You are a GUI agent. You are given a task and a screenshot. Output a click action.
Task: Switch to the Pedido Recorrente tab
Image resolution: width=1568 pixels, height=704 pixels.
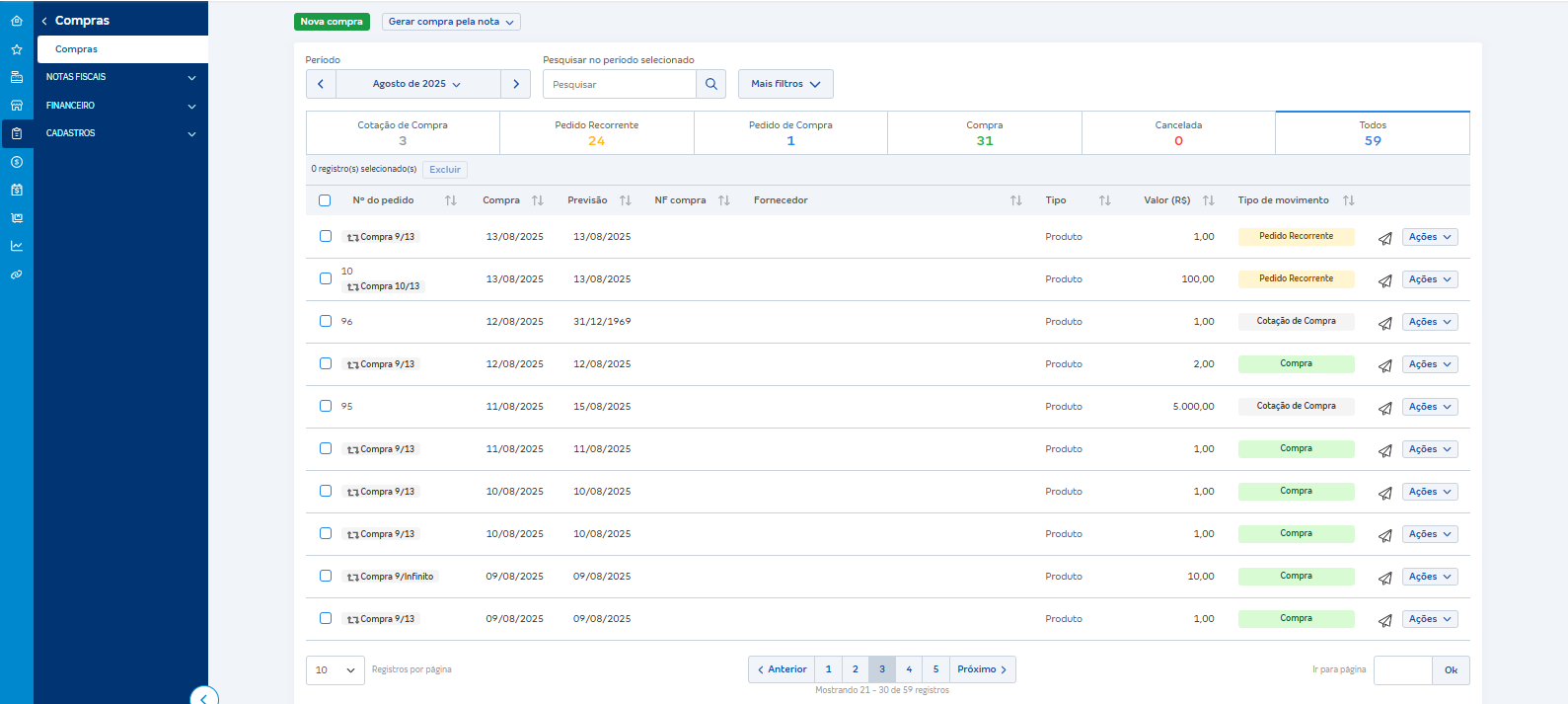(596, 133)
